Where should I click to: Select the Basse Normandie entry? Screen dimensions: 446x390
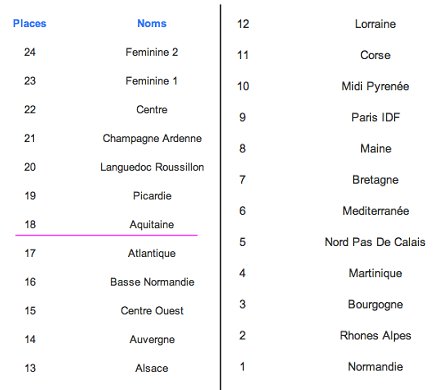152,282
